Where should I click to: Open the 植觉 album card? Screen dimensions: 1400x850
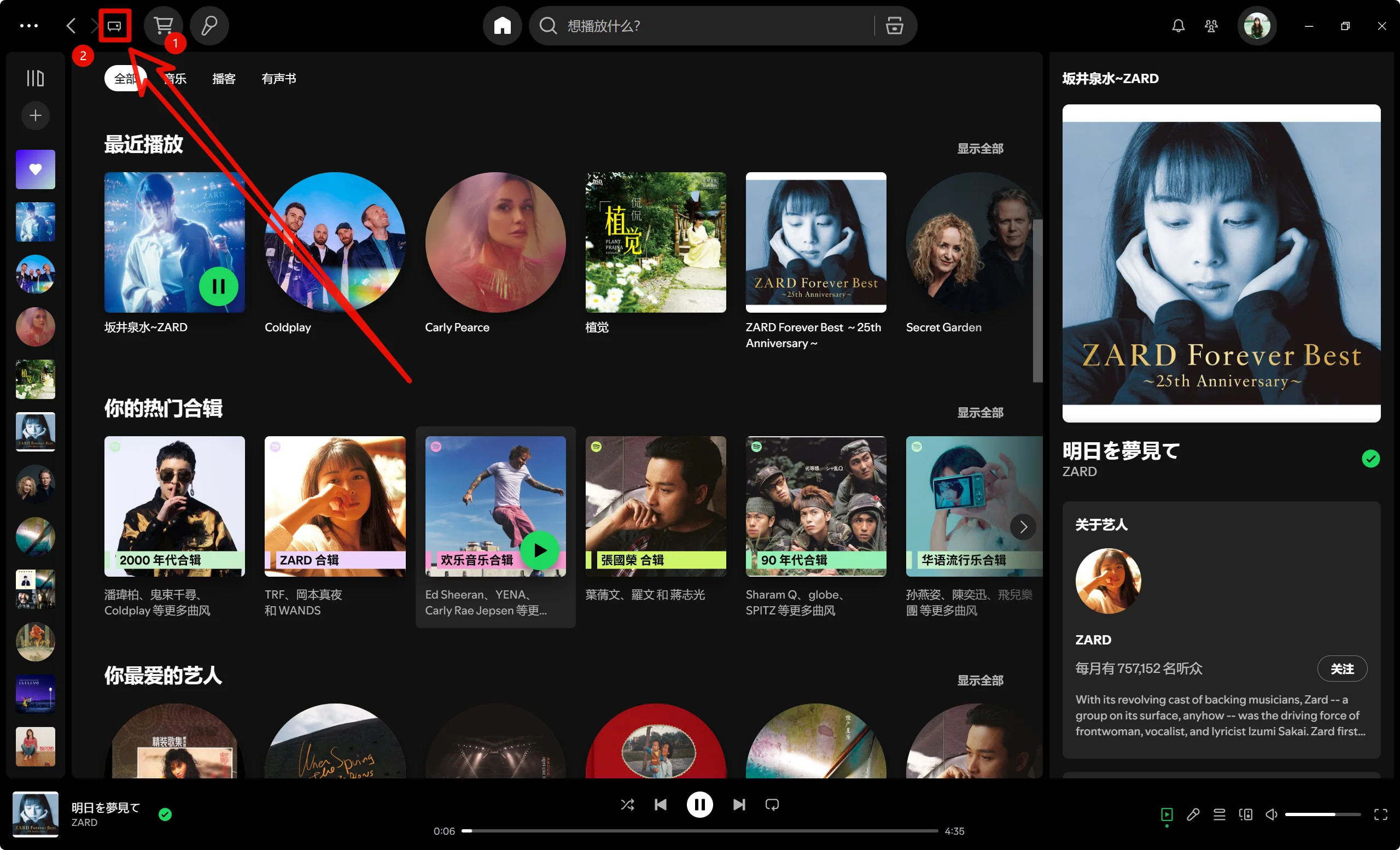(656, 253)
